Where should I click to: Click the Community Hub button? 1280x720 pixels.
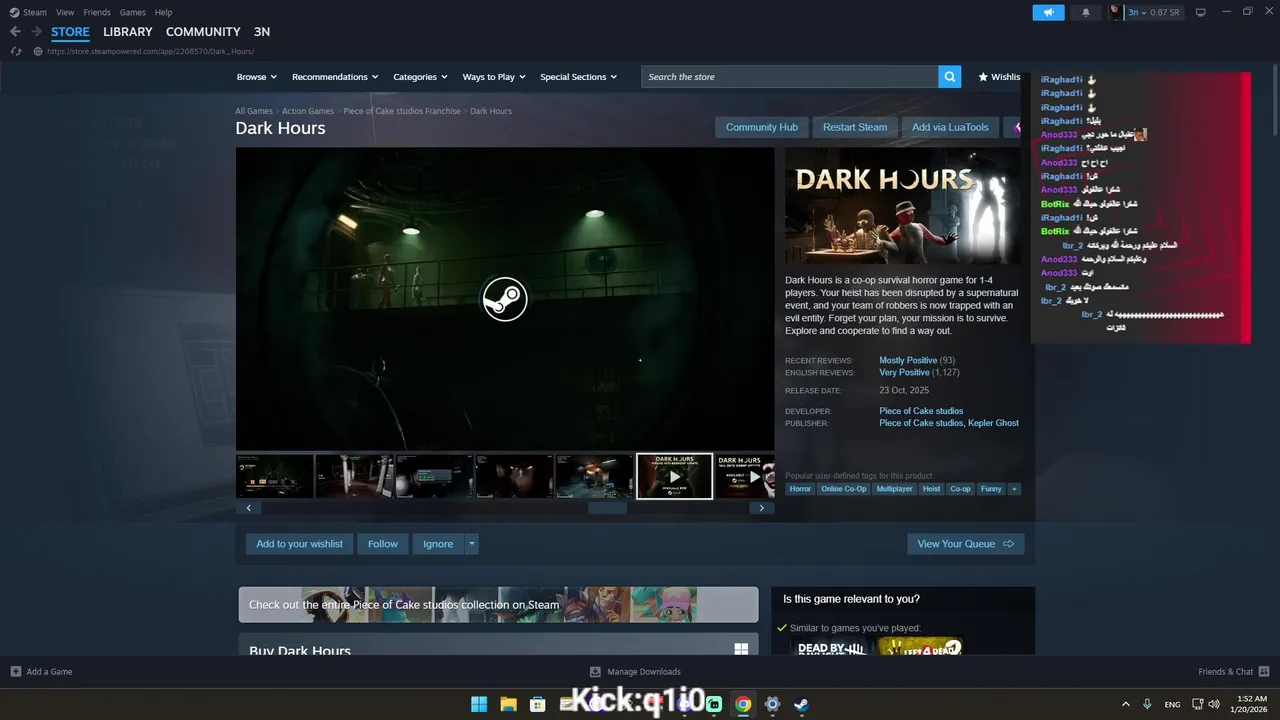coord(762,127)
